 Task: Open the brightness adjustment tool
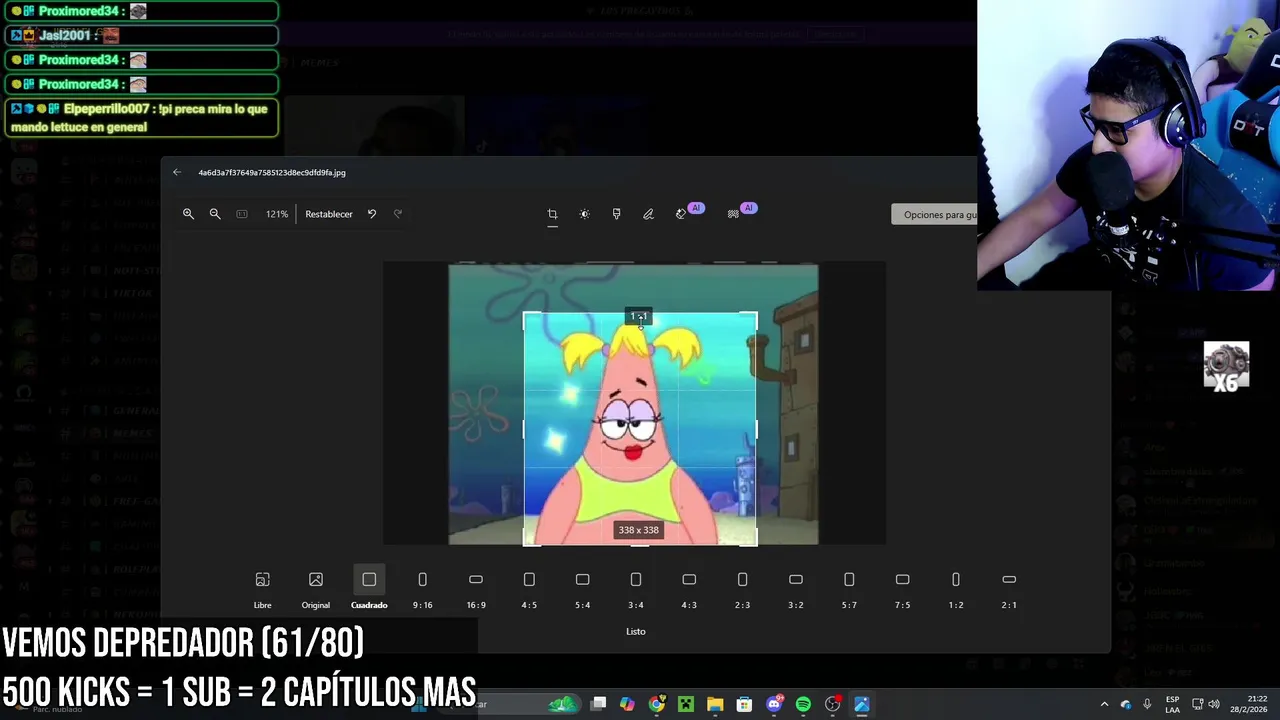[584, 214]
